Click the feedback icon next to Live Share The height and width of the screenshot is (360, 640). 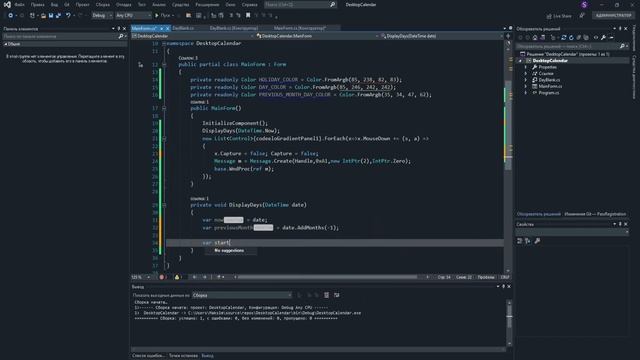pos(582,16)
